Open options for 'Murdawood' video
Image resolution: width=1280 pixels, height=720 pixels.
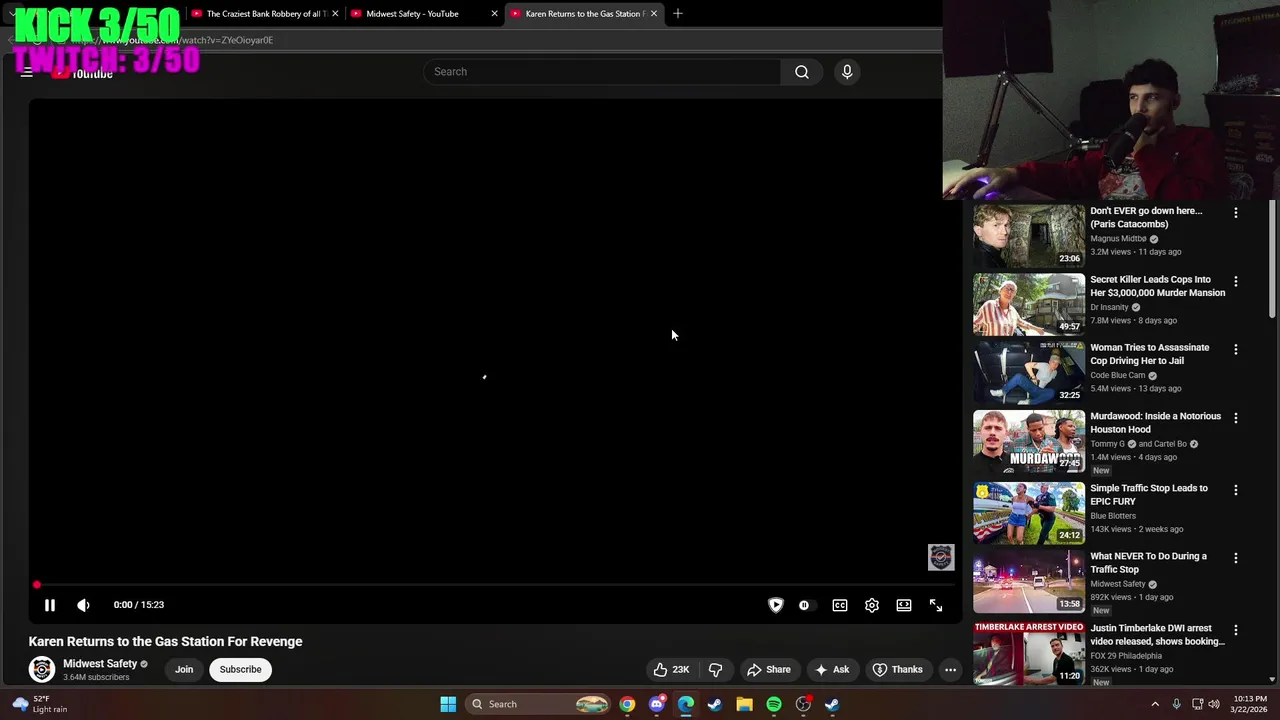tap(1236, 418)
